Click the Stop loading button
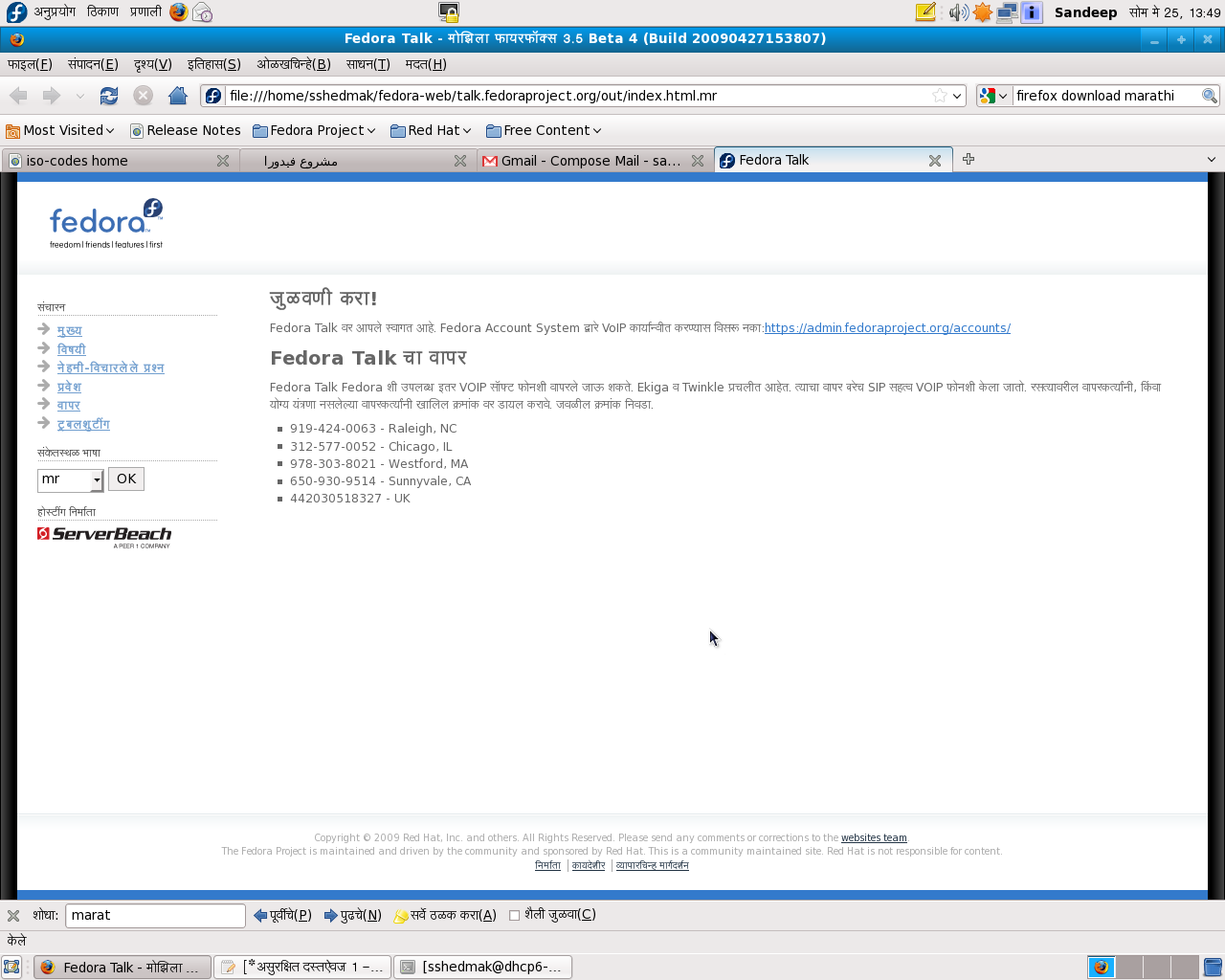Image resolution: width=1225 pixels, height=980 pixels. (x=144, y=95)
